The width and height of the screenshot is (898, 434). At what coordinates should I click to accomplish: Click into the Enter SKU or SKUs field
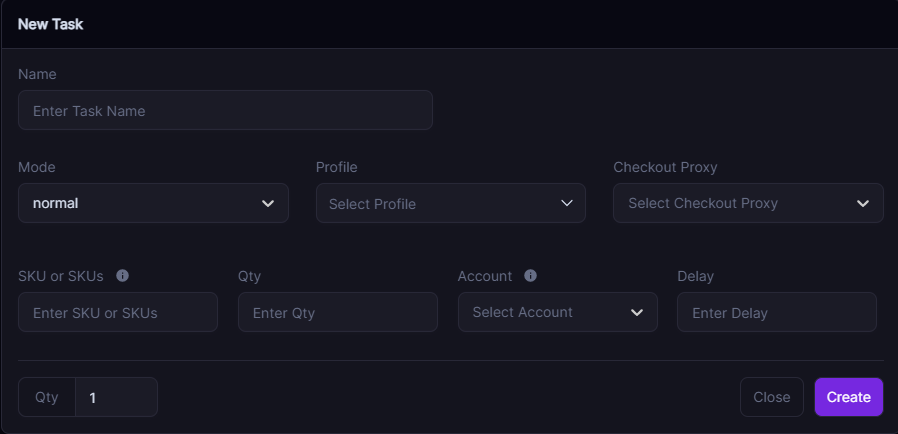pyautogui.click(x=118, y=312)
